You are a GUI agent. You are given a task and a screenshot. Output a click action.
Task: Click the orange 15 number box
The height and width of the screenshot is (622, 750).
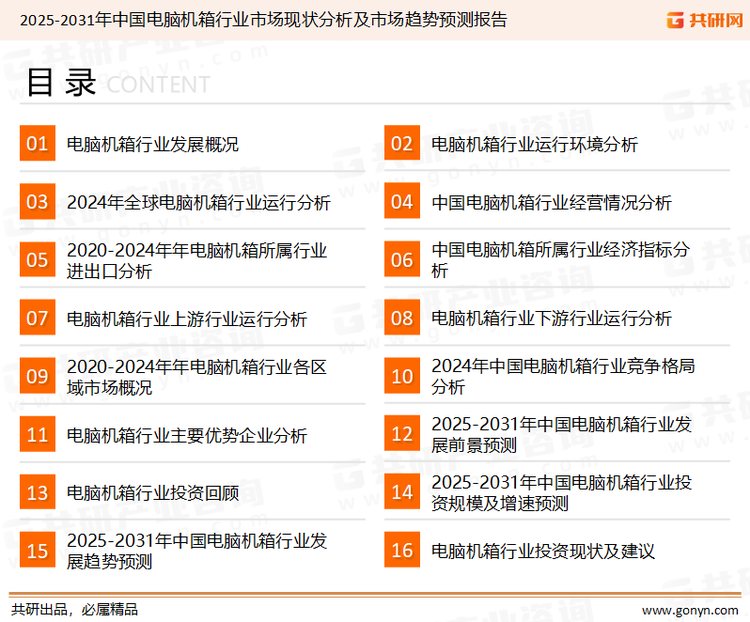(x=37, y=550)
